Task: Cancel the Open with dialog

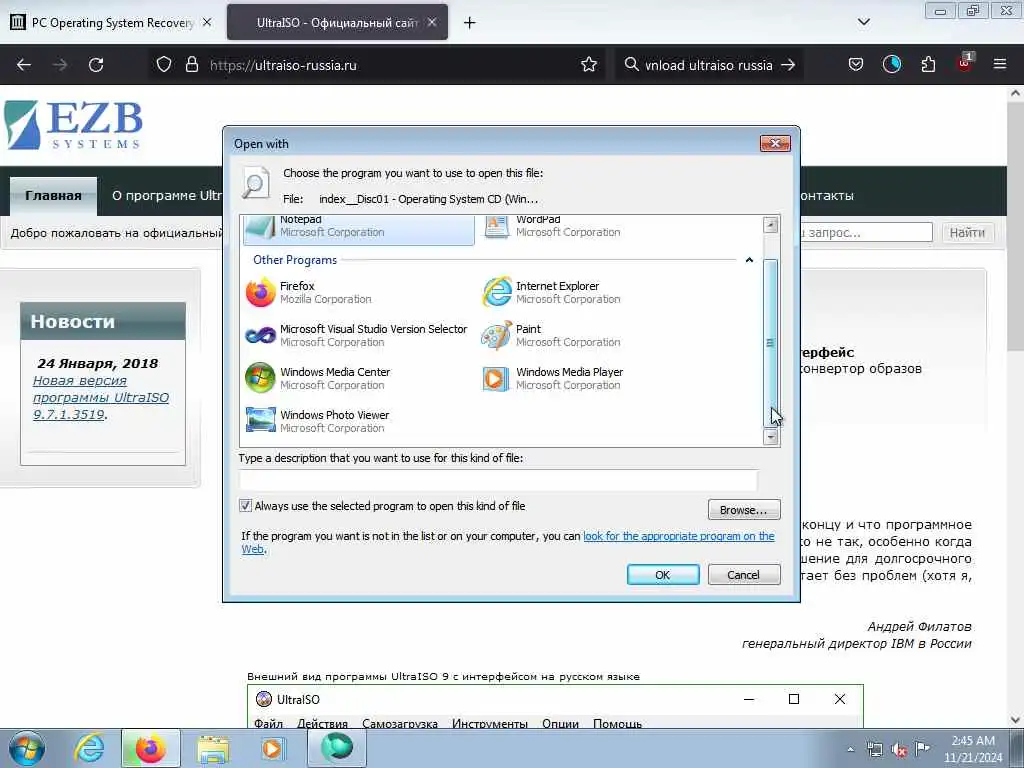Action: 744,575
